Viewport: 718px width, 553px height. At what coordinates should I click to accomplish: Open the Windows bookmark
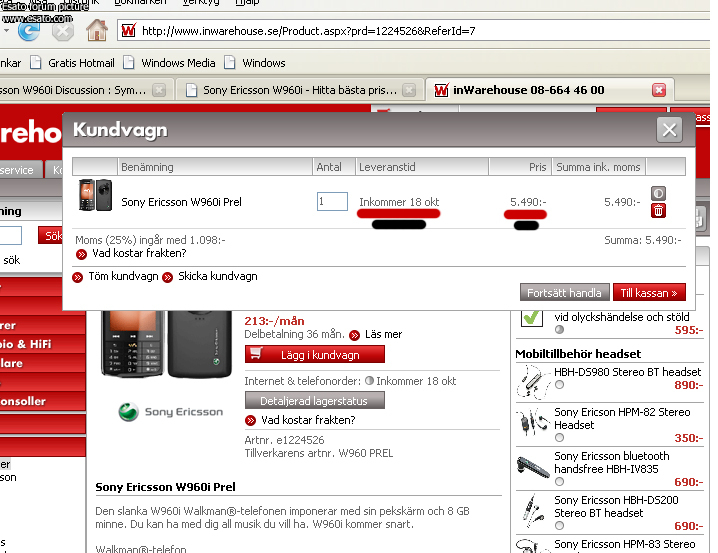[x=255, y=63]
